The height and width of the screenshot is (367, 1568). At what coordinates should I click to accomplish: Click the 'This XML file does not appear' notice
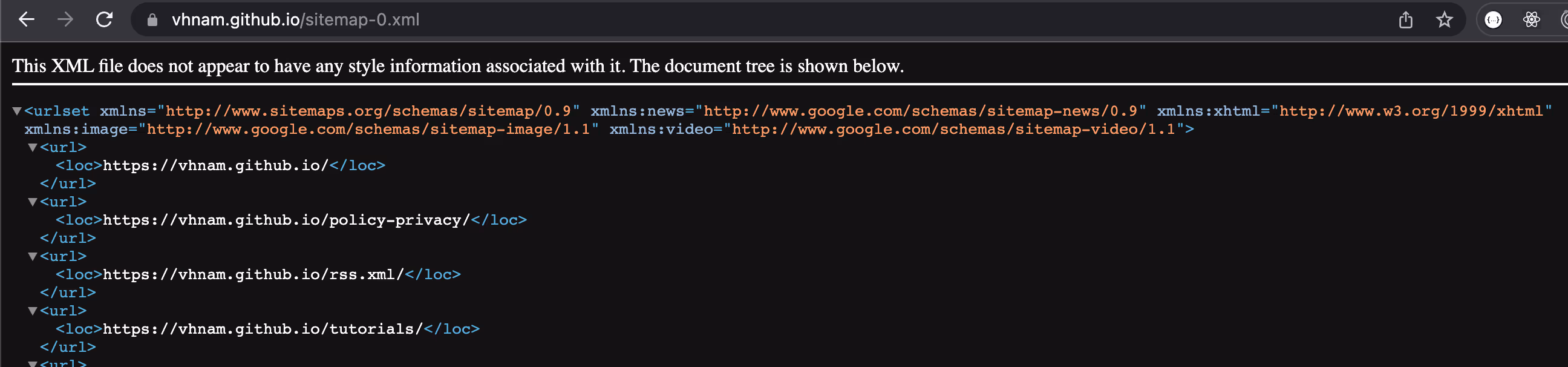pyautogui.click(x=458, y=66)
